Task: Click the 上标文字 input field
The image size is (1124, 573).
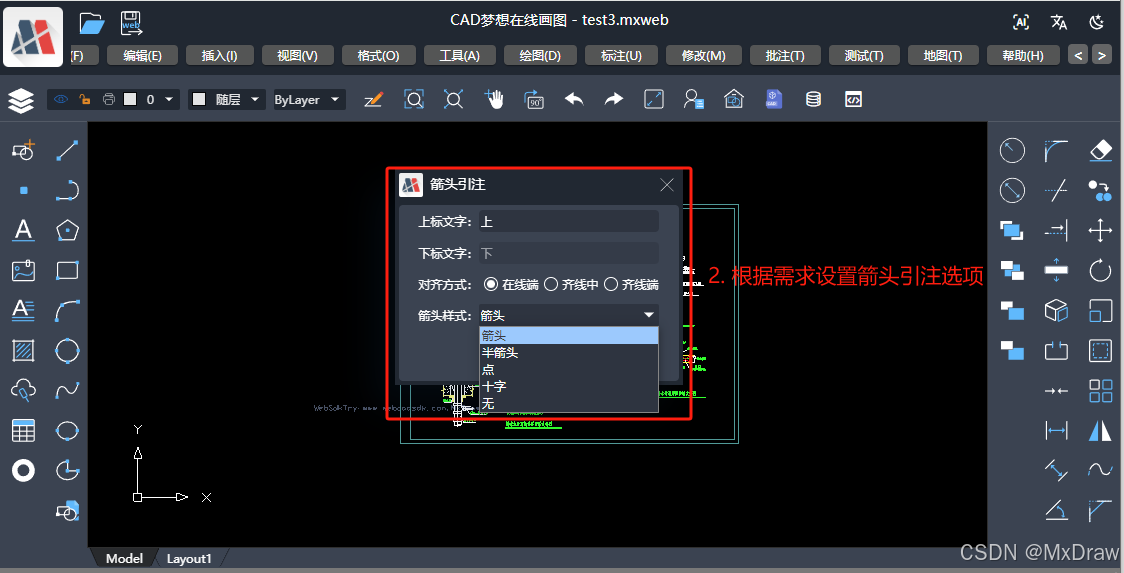Action: (x=568, y=222)
